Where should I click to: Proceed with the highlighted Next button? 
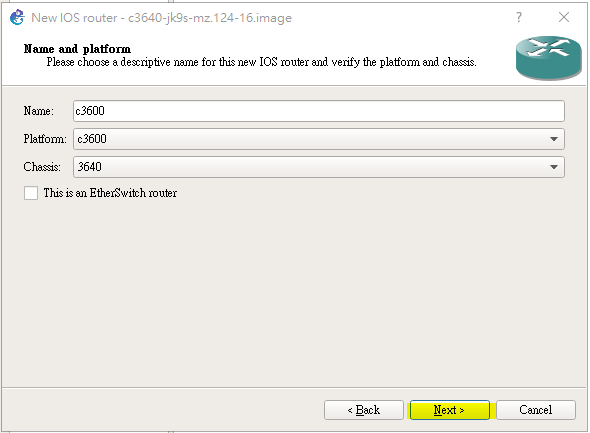coord(450,410)
